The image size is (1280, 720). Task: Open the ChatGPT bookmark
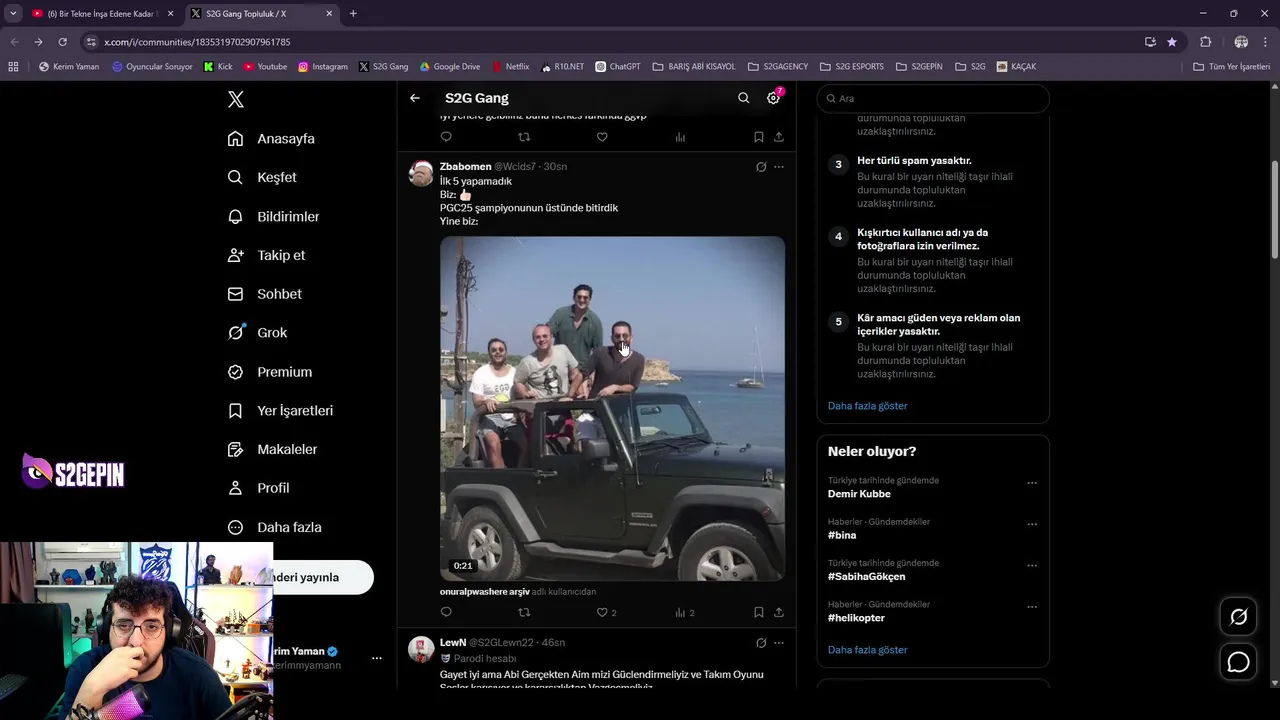pos(617,67)
